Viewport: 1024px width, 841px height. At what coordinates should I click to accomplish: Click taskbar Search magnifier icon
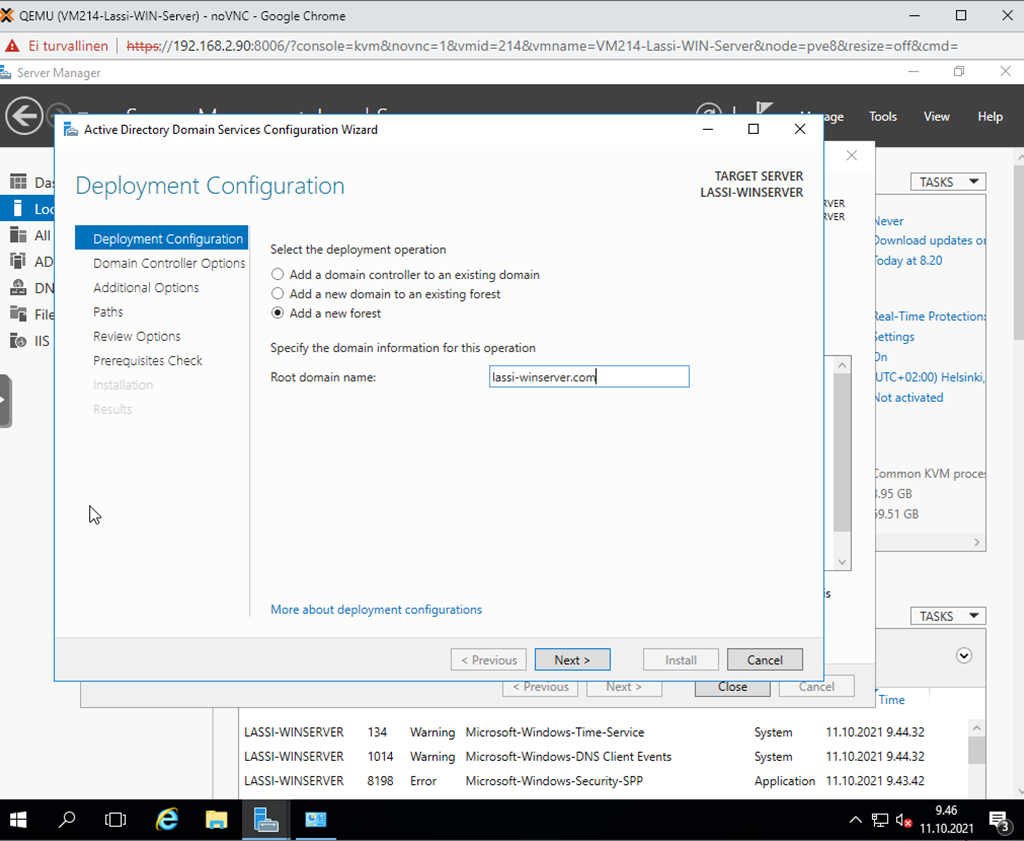67,819
